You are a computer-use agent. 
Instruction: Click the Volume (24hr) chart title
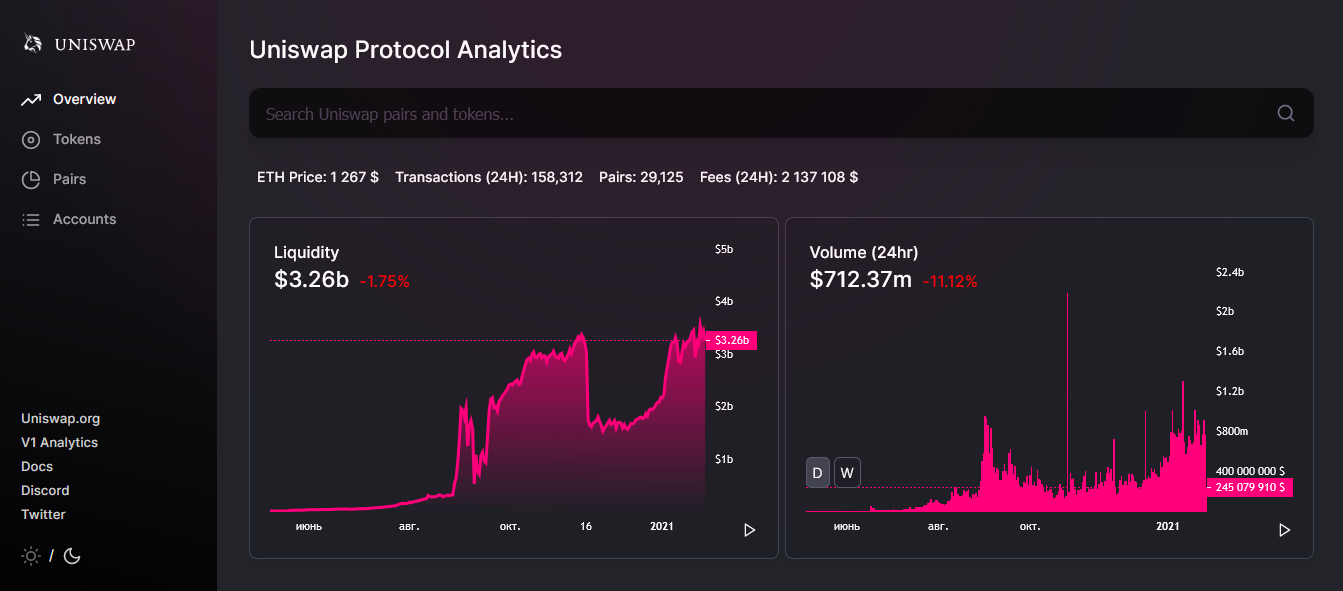(864, 252)
